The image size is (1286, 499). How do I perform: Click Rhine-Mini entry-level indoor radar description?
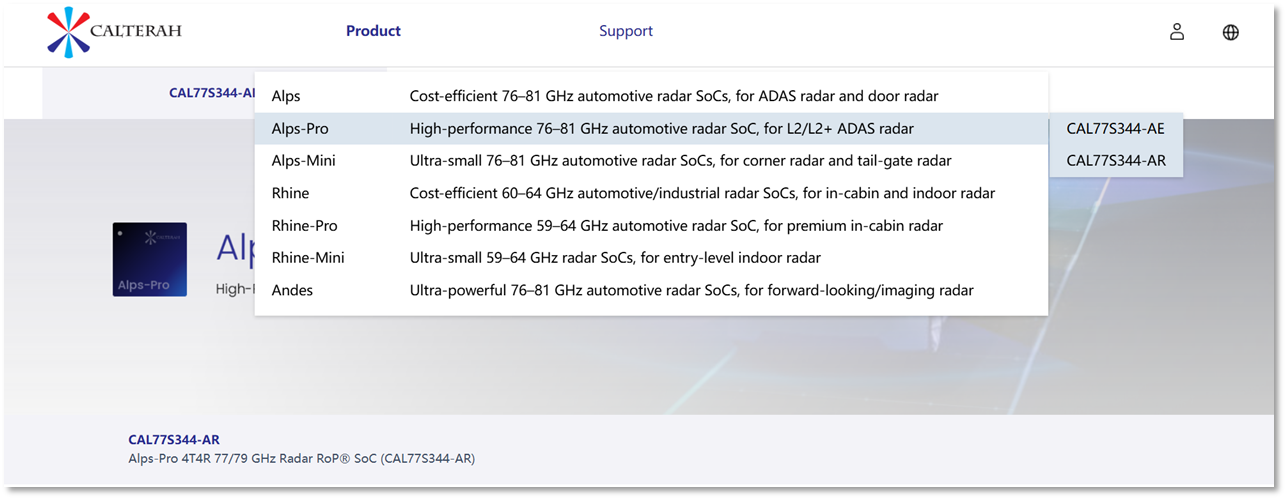(x=615, y=258)
